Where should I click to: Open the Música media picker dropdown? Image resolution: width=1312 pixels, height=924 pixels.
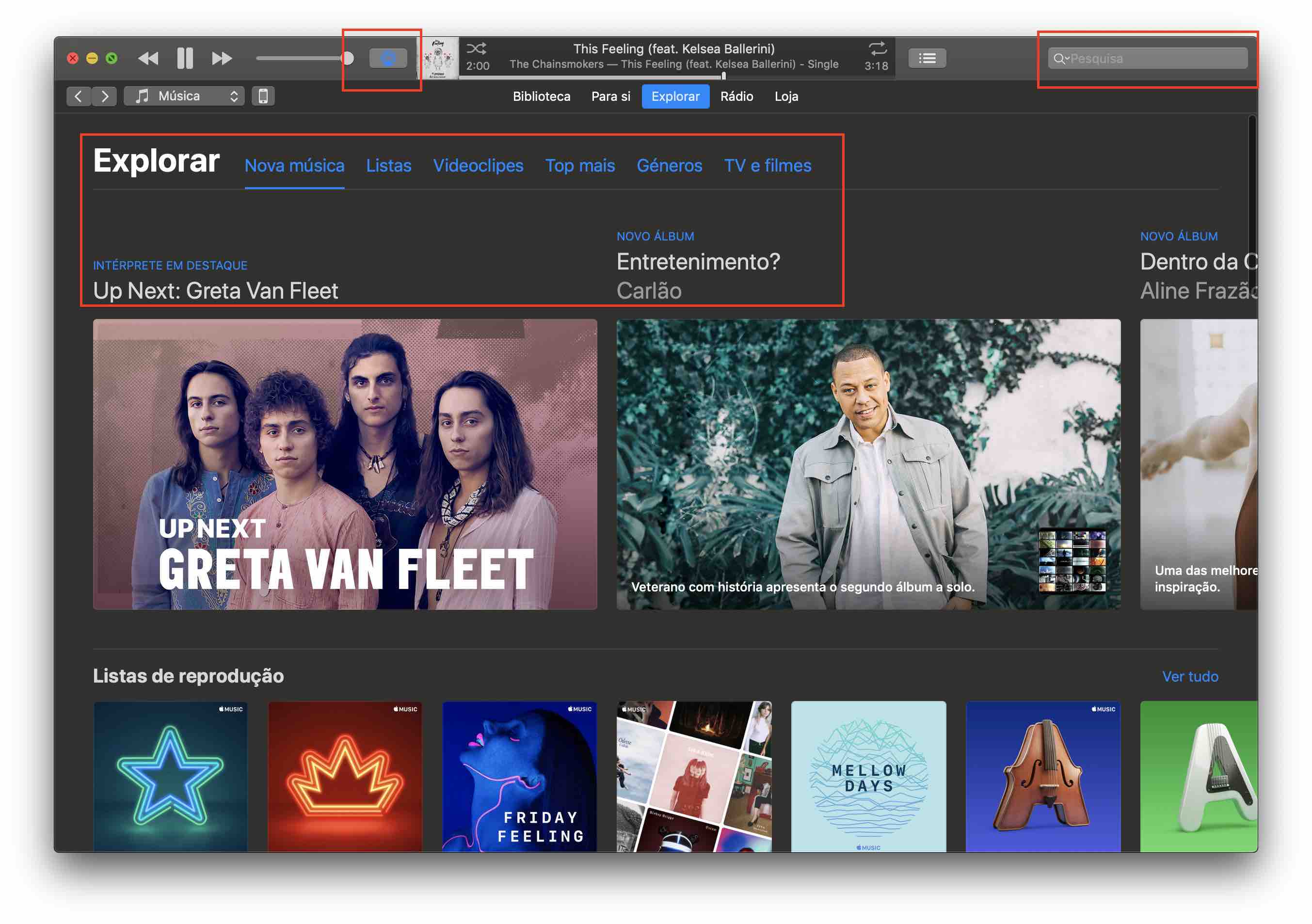[184, 96]
